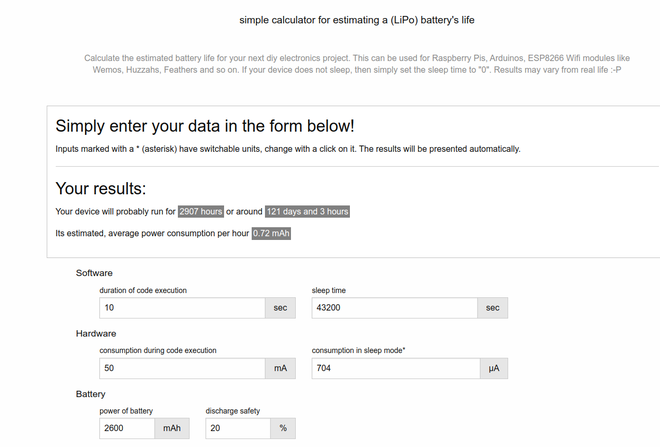This screenshot has height=447, width=660.
Task: Click the sec unit beside duration field
Action: tap(280, 308)
